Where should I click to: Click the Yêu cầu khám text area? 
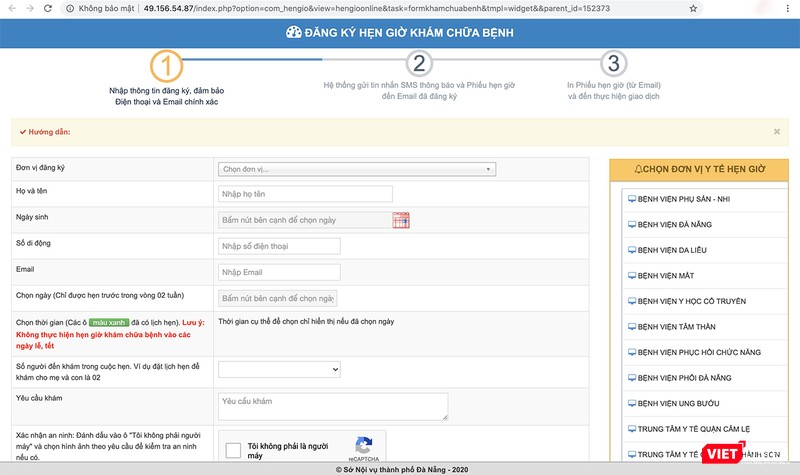tap(332, 405)
